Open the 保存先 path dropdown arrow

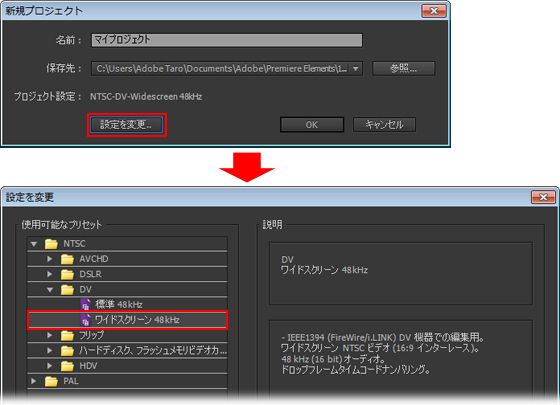(x=356, y=69)
